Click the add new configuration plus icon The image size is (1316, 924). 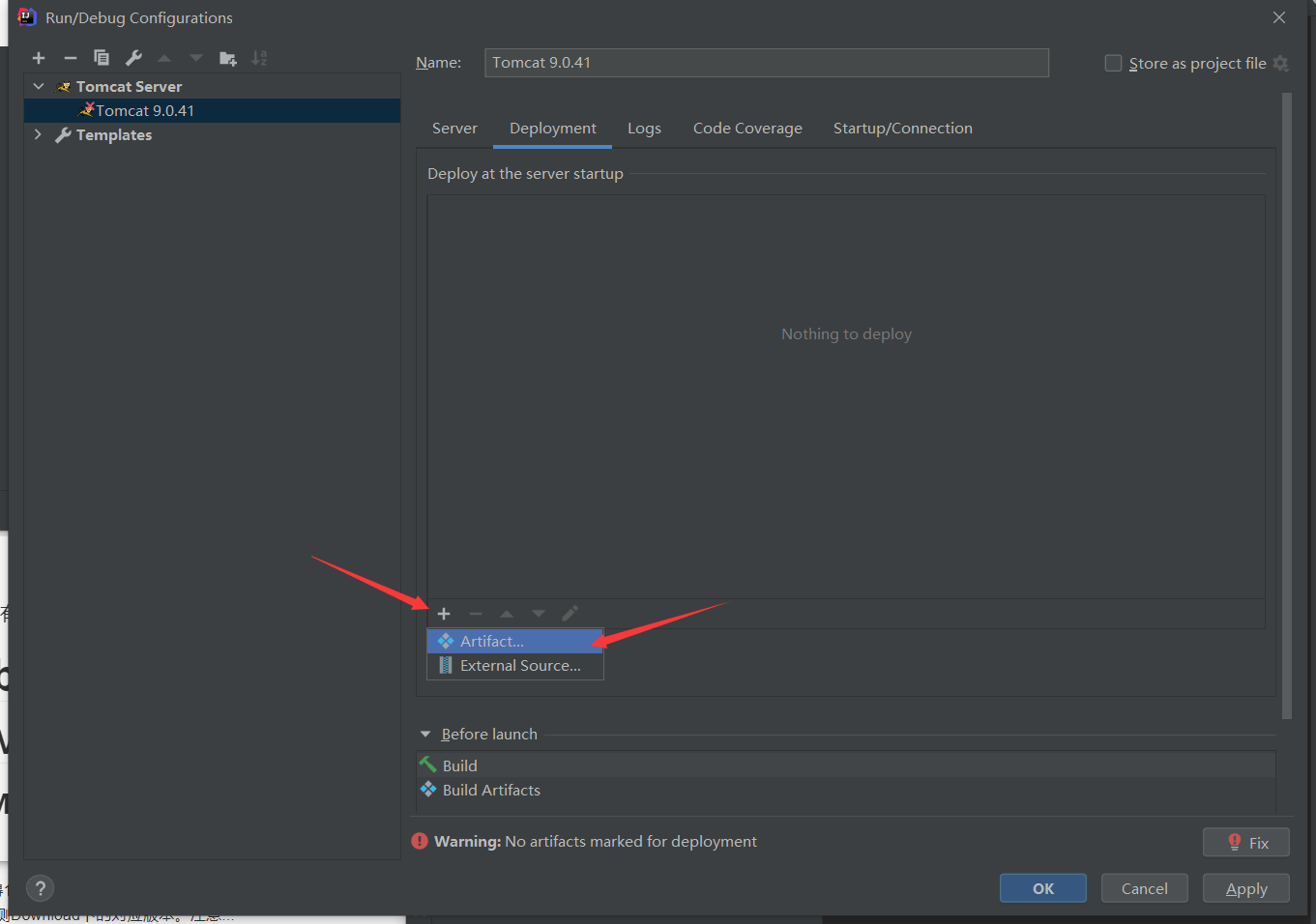39,58
